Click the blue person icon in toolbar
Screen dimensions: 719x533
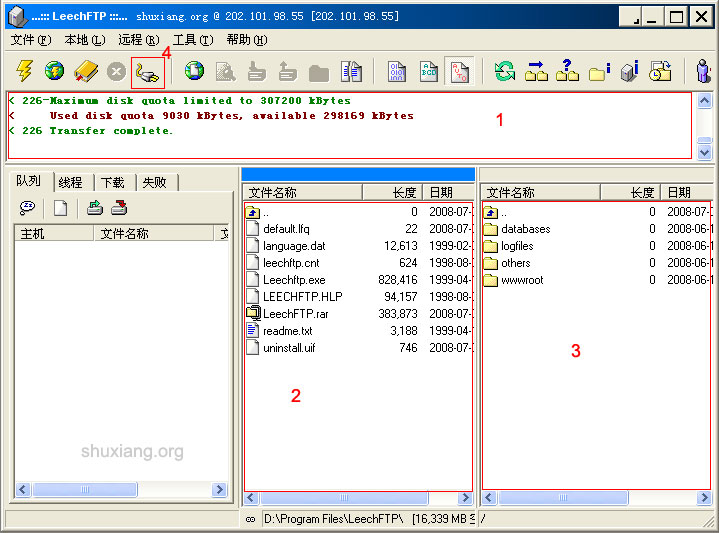click(702, 72)
